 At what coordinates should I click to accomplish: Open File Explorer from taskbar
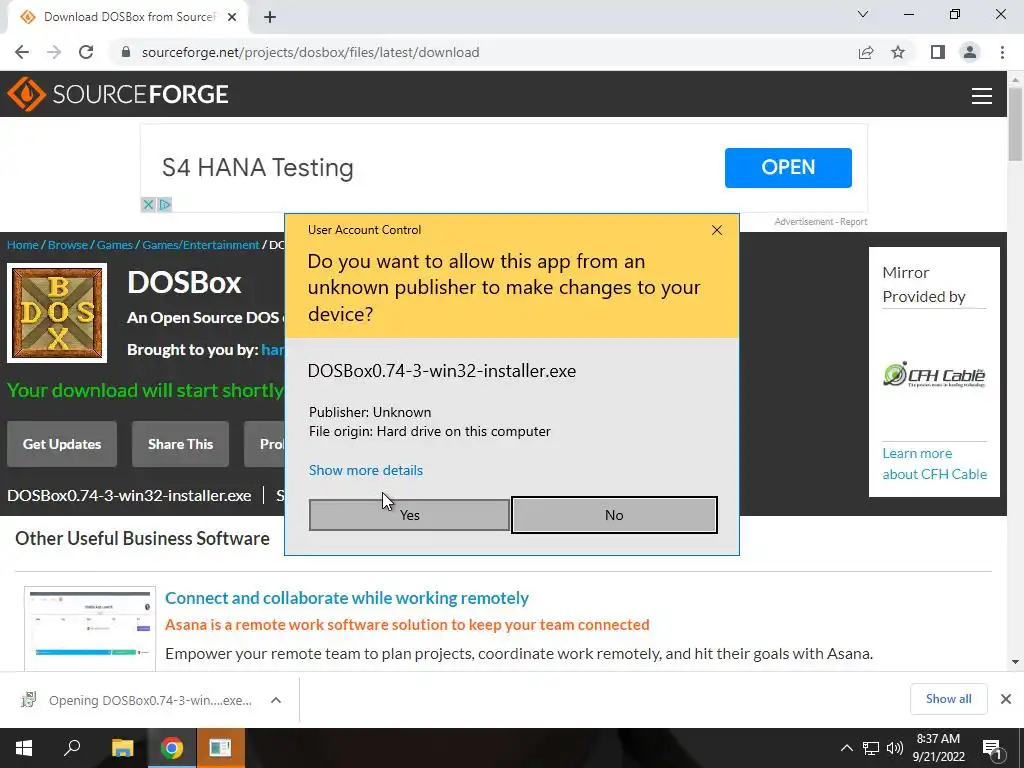pos(122,748)
